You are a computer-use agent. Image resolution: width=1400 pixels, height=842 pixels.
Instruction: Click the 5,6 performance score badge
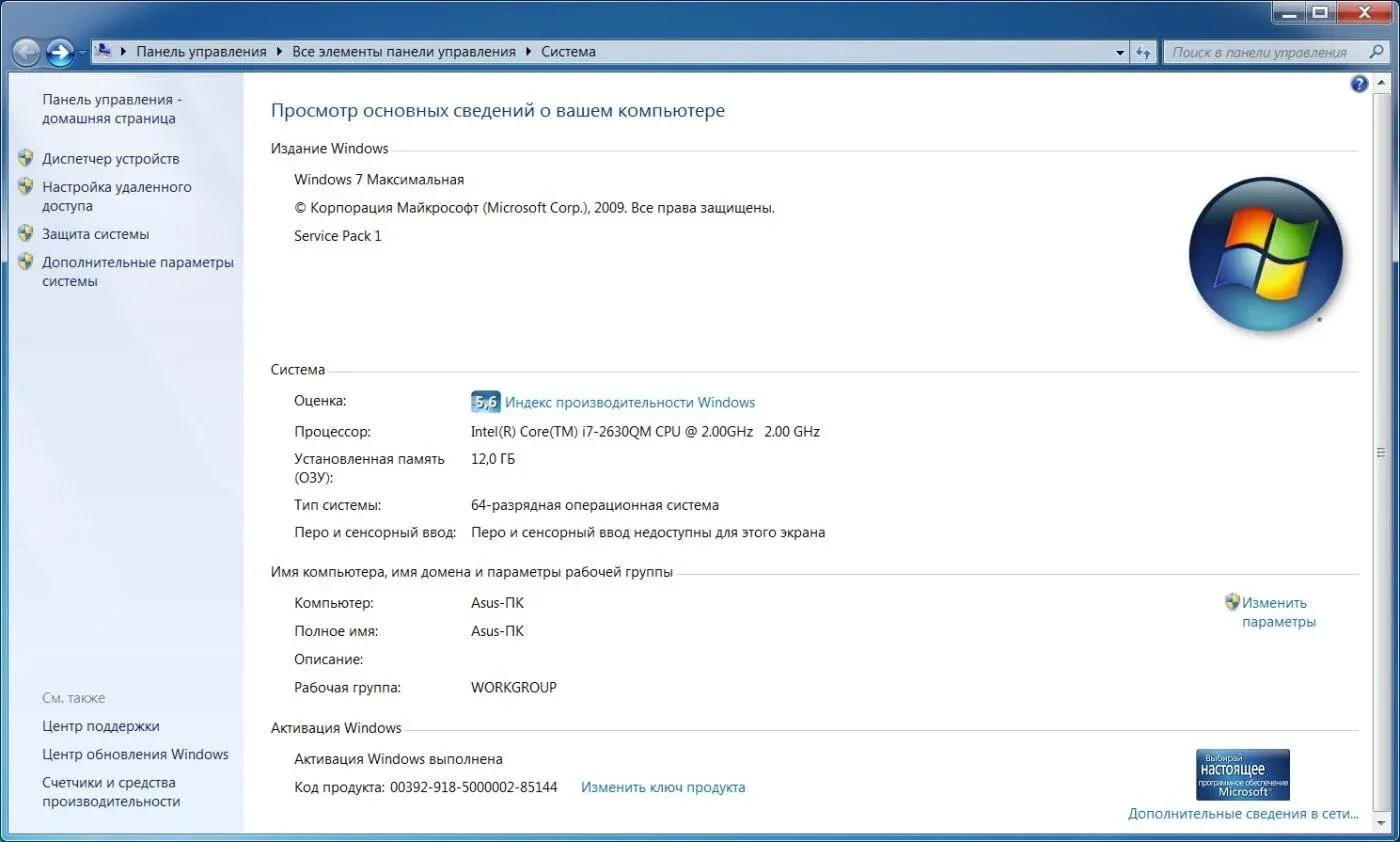[x=484, y=402]
